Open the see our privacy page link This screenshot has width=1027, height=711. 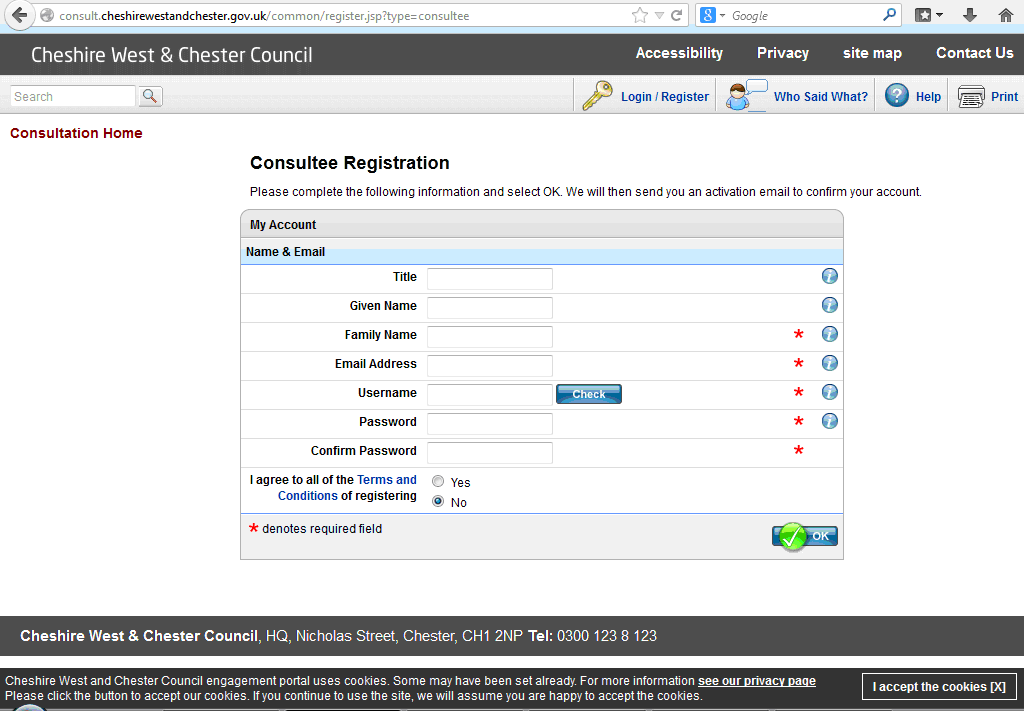point(756,681)
